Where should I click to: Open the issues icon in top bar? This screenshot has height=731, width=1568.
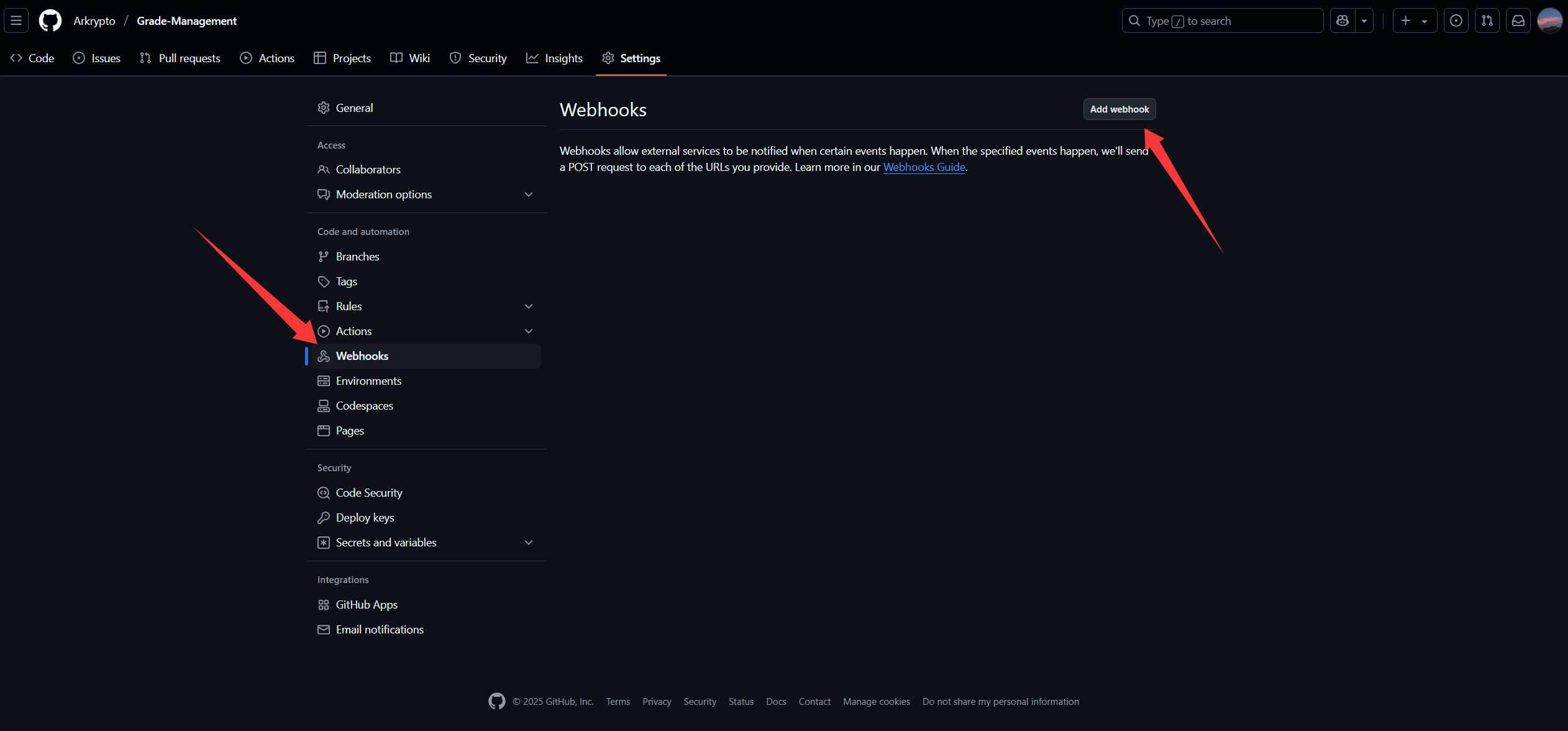tap(1456, 21)
